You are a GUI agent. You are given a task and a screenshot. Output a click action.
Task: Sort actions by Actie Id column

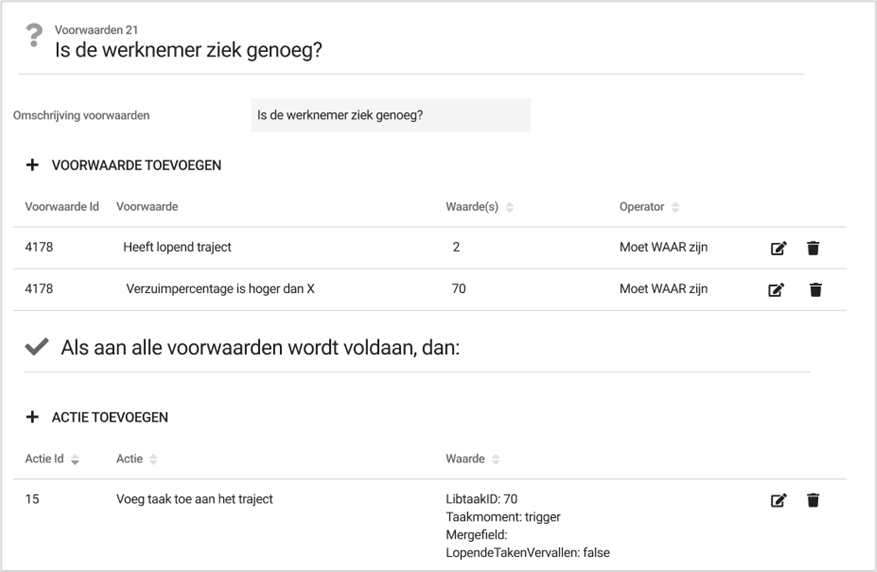75,459
